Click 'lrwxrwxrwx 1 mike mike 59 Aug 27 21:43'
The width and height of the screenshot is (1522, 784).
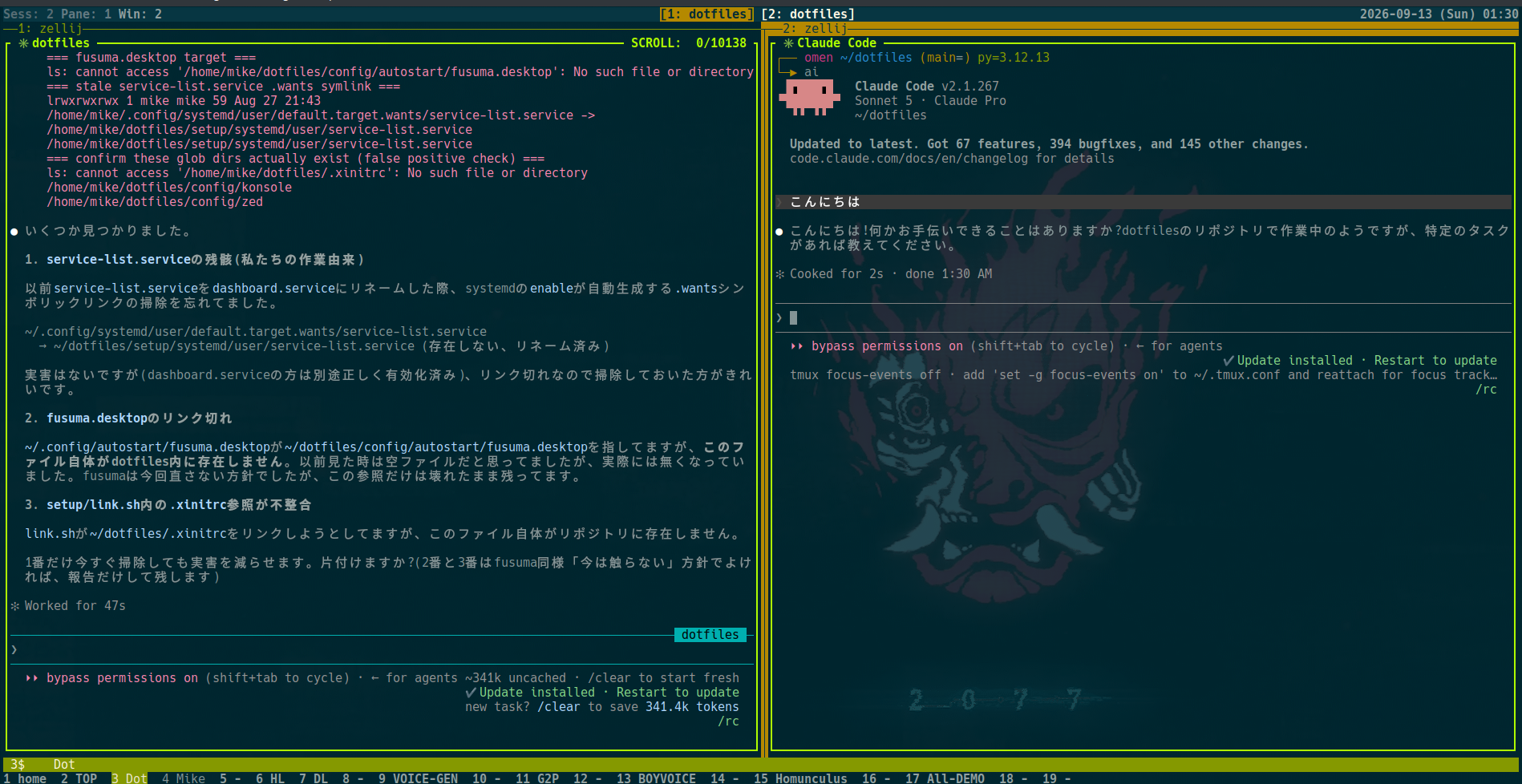click(184, 101)
